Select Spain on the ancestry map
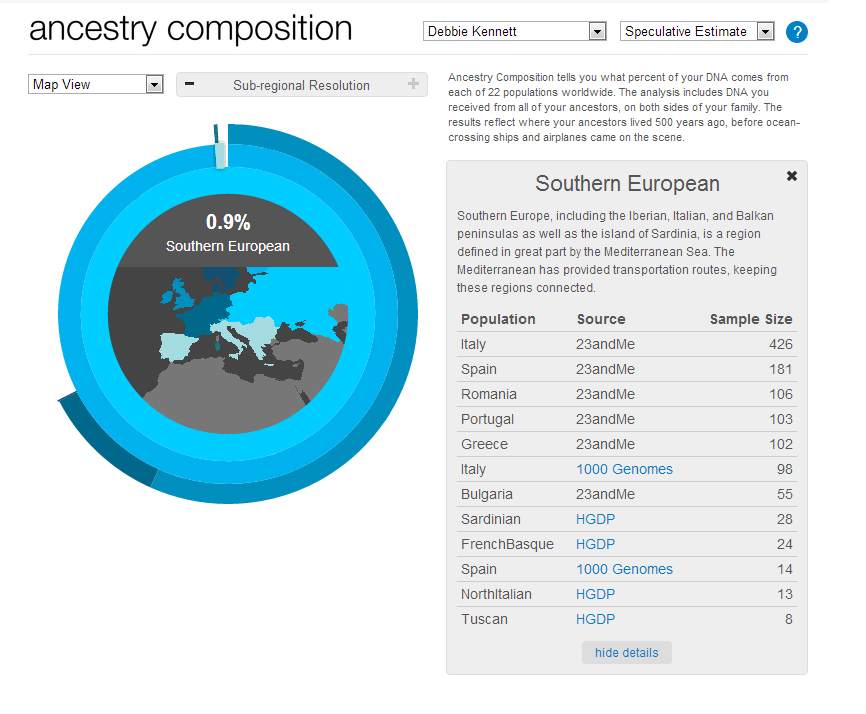This screenshot has width=866, height=714. [175, 348]
